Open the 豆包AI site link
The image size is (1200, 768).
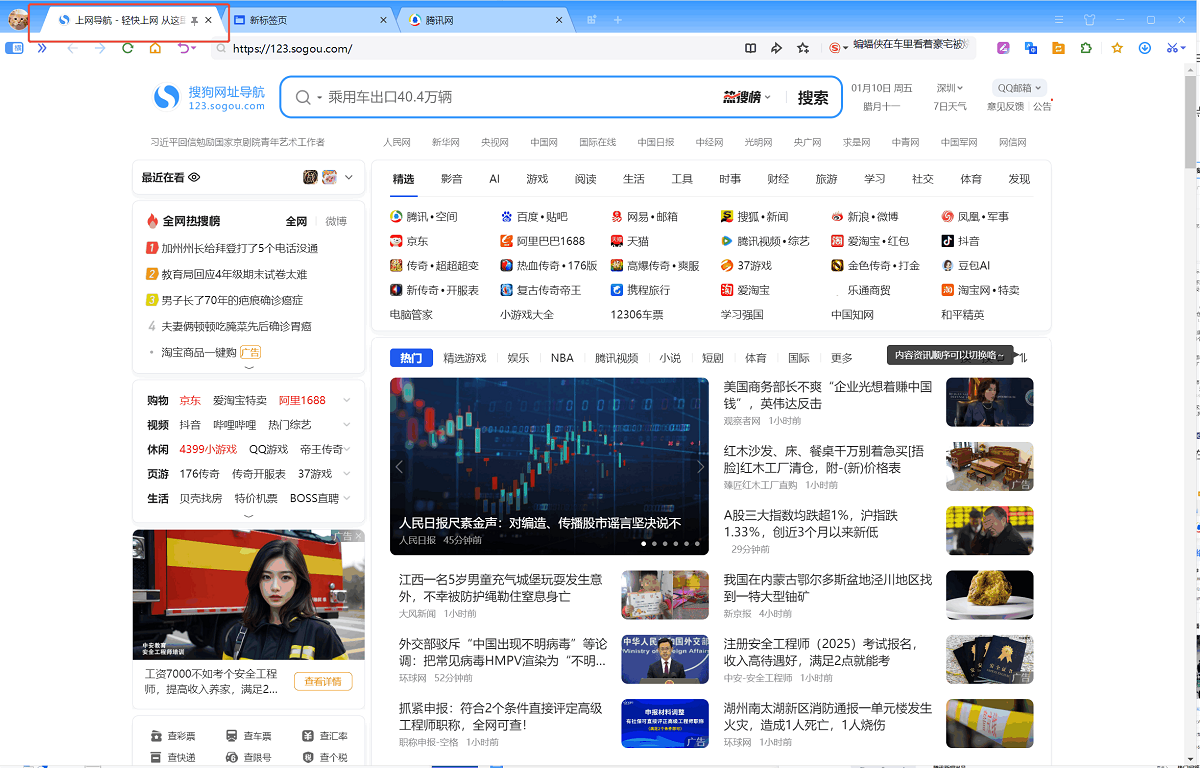tap(965, 265)
